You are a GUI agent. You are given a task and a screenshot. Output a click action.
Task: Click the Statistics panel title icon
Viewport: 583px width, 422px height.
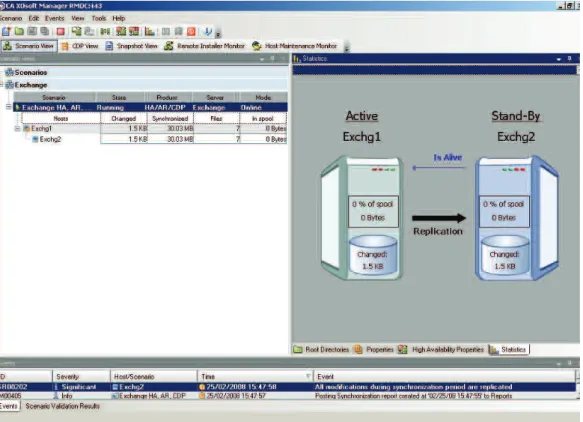click(297, 59)
